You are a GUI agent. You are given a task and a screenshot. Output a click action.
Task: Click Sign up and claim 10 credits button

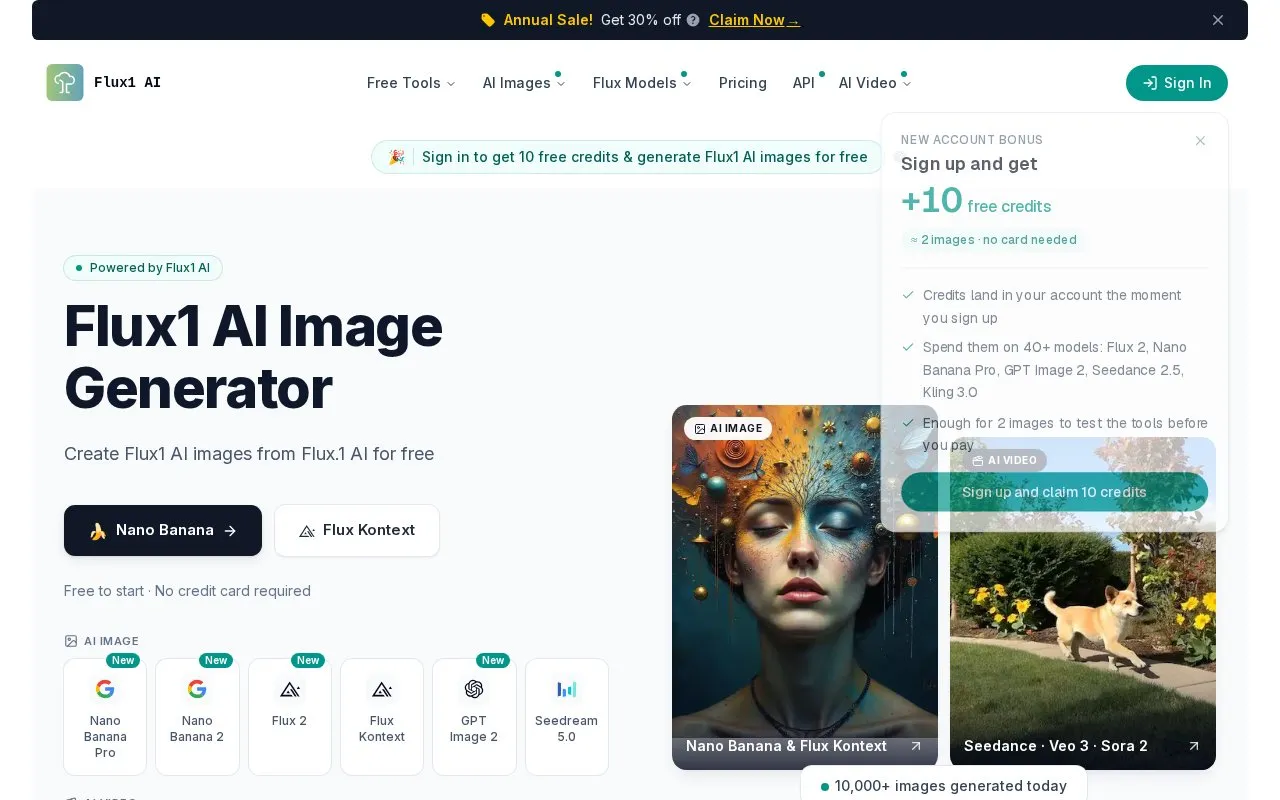(1054, 492)
